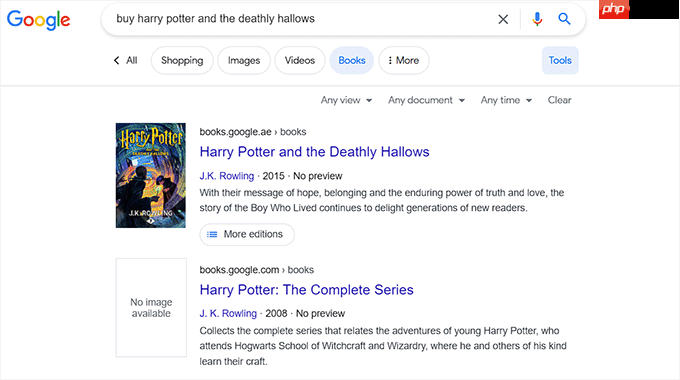680x380 pixels.
Task: Start voice search with the microphone icon
Action: pos(537,19)
